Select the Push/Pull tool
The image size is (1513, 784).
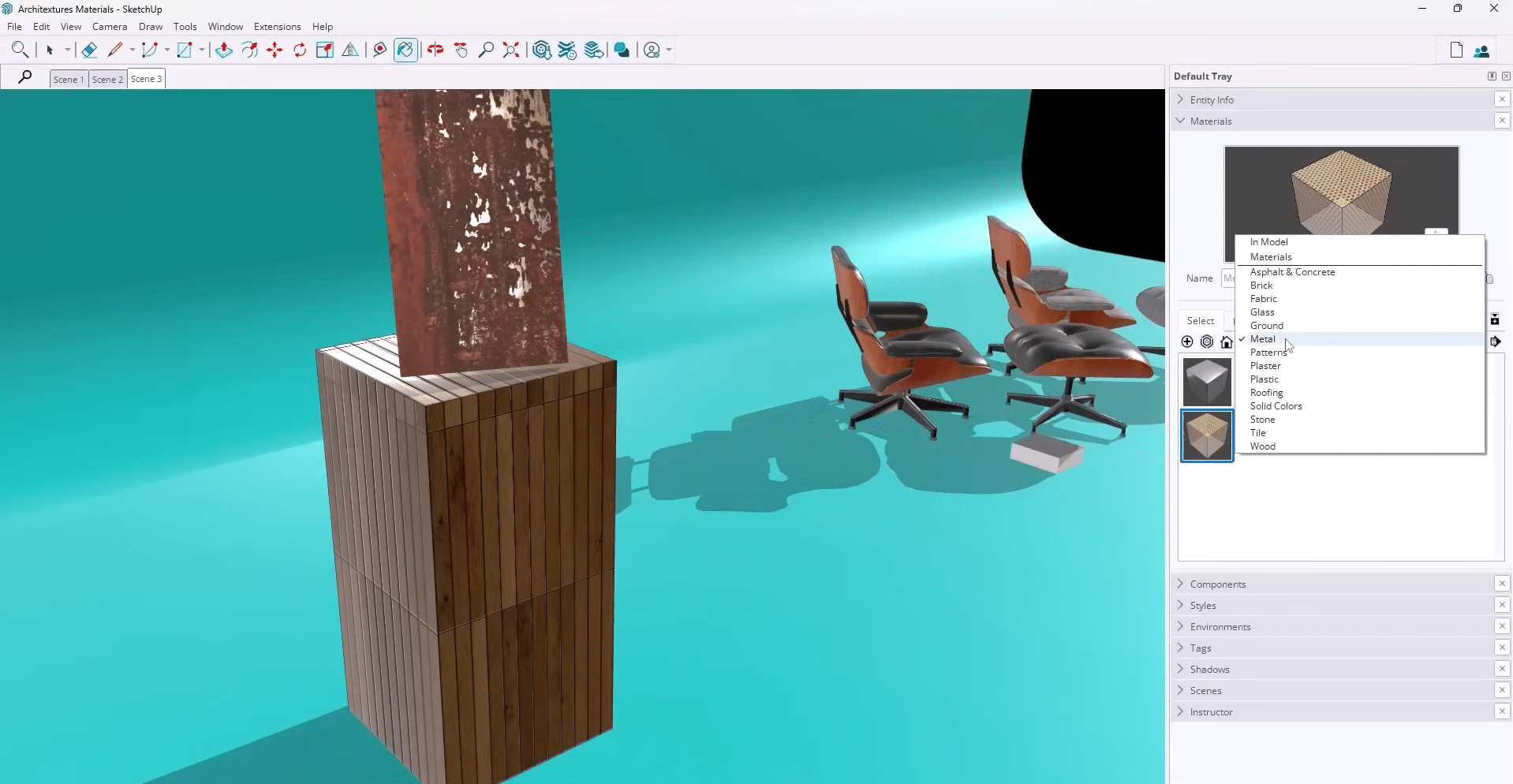(223, 50)
